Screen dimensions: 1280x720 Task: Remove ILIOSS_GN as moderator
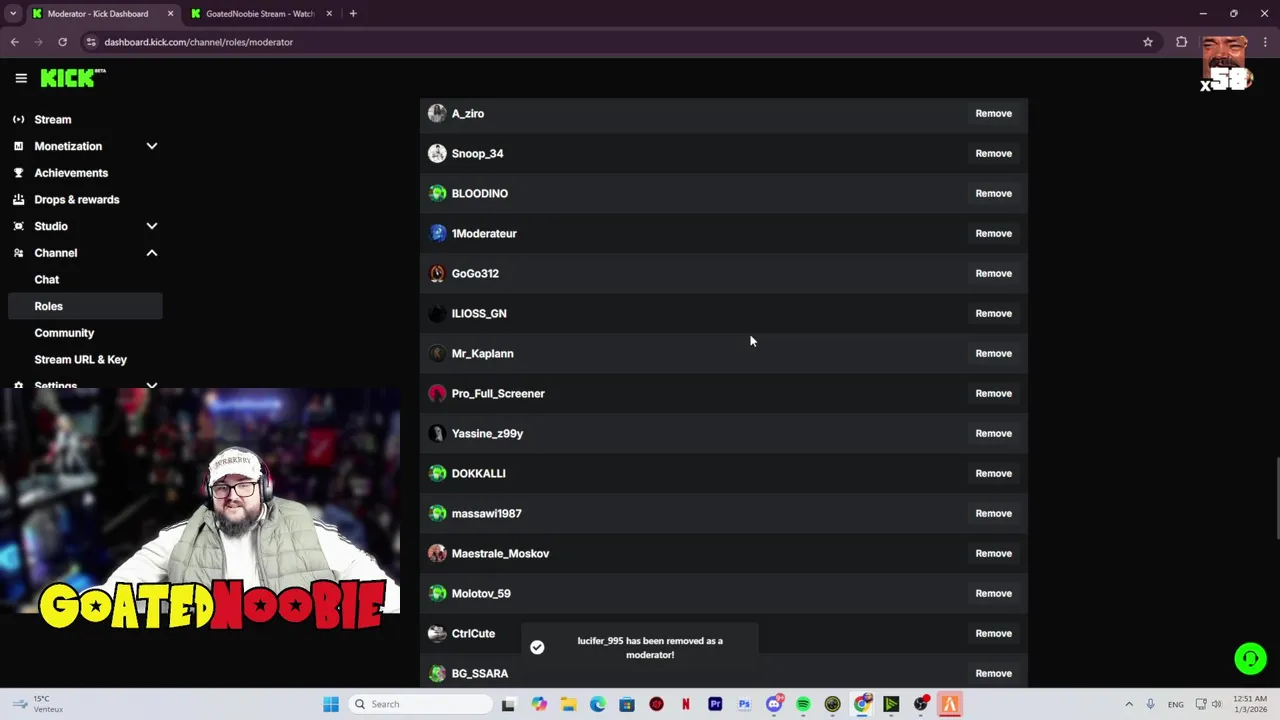[993, 313]
